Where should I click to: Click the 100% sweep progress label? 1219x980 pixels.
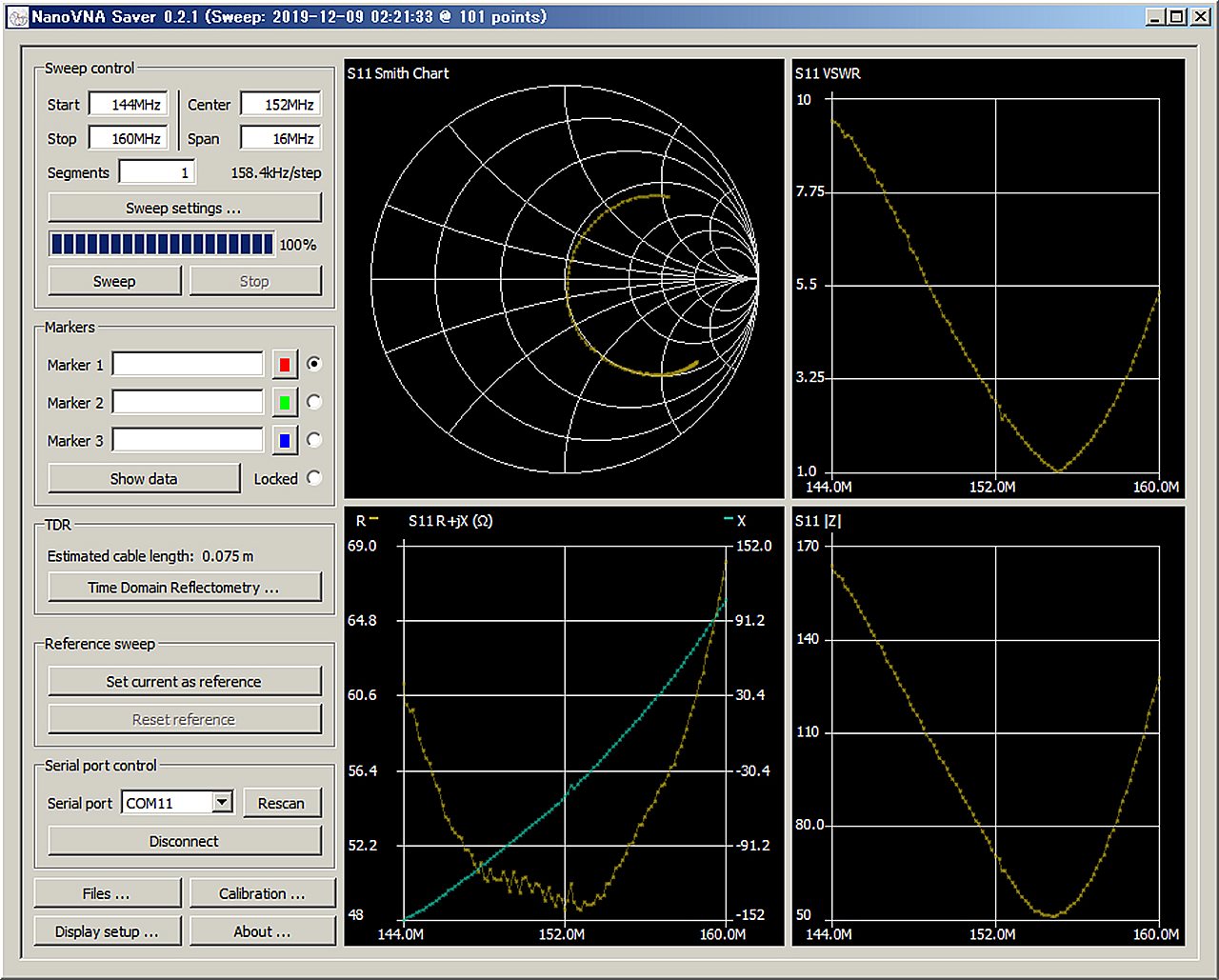[x=298, y=245]
